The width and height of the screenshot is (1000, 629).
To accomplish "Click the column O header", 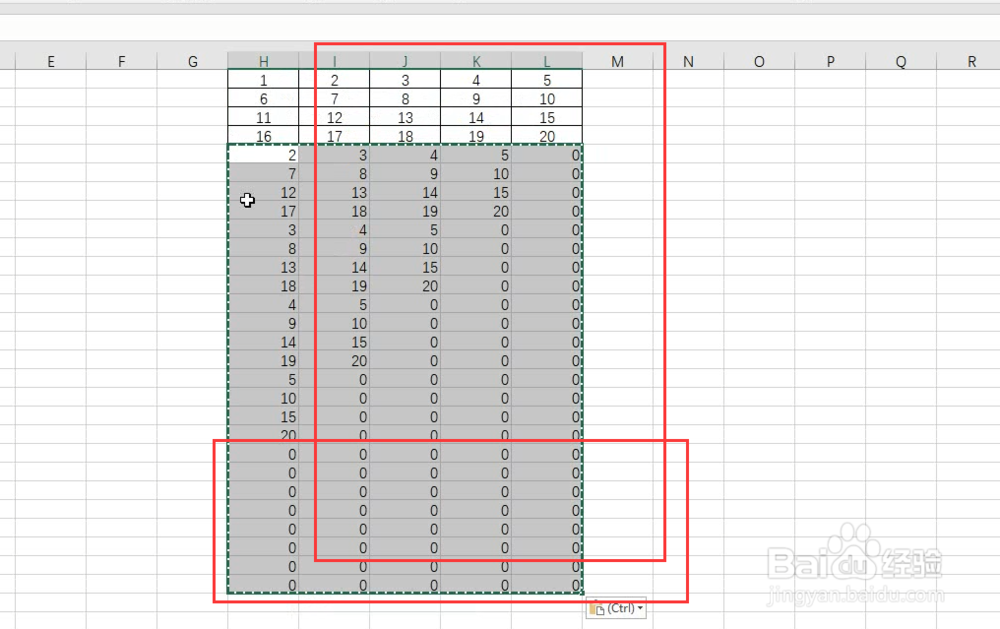I will click(x=759, y=61).
